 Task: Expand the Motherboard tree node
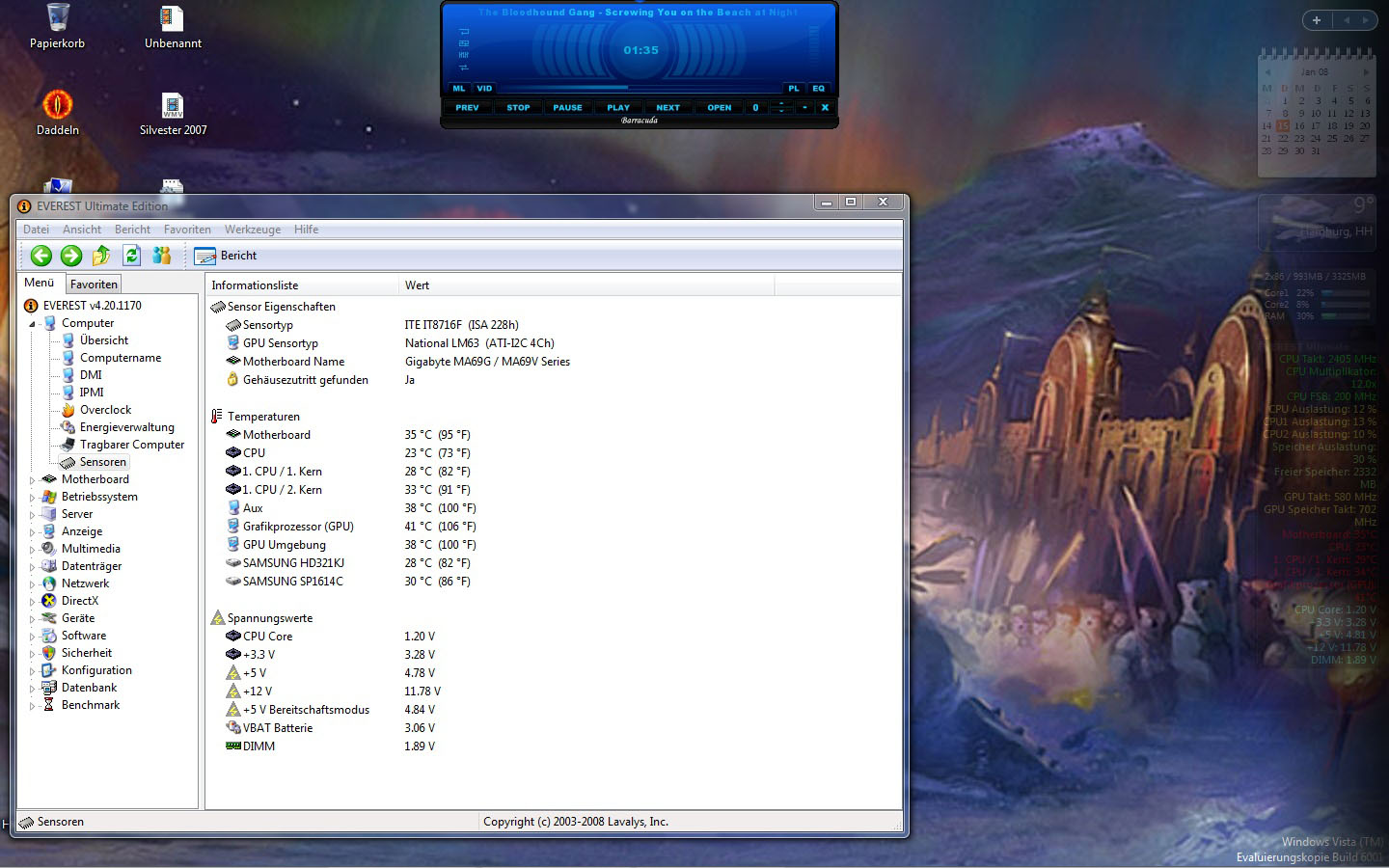click(x=32, y=480)
